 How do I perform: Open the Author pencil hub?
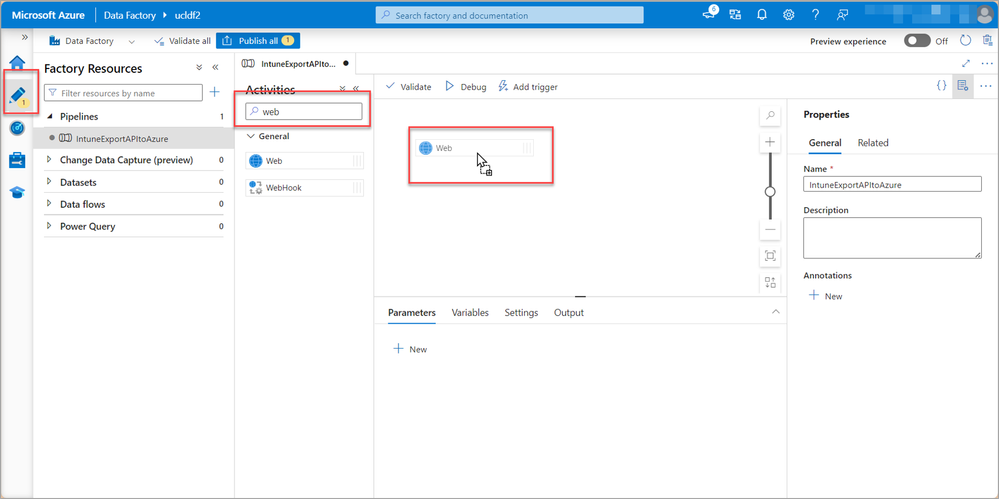pyautogui.click(x=17, y=95)
